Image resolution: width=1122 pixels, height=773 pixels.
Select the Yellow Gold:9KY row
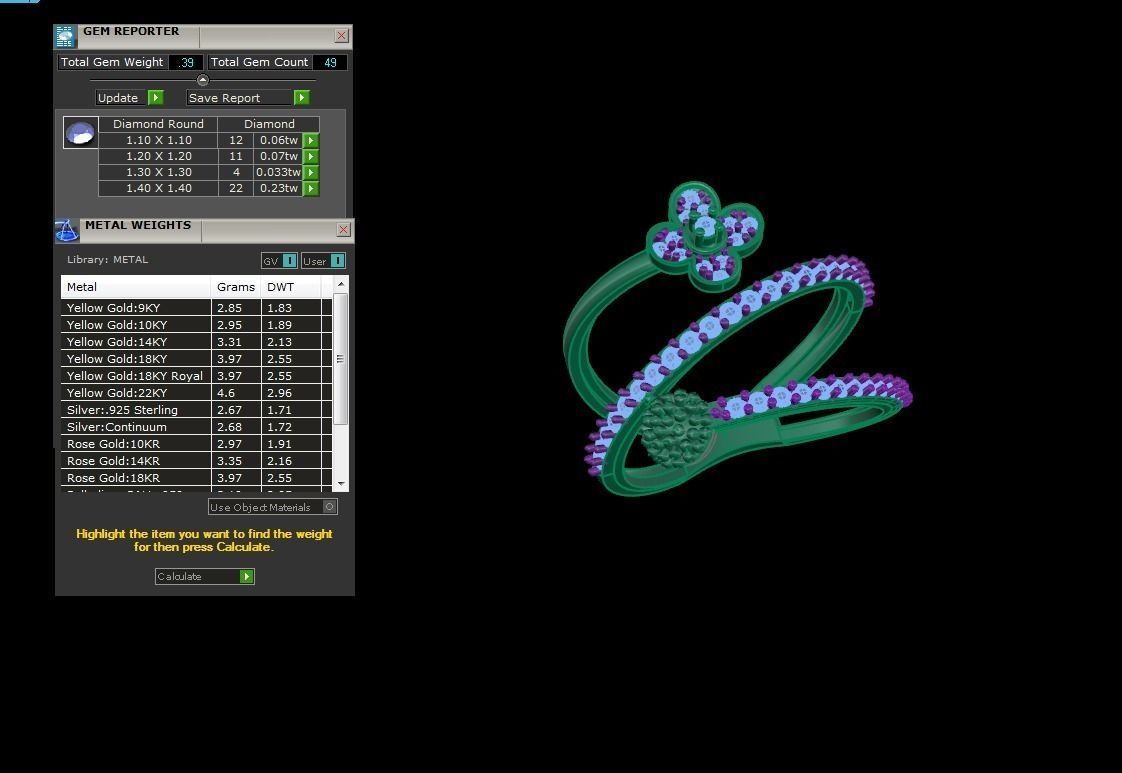pyautogui.click(x=196, y=308)
